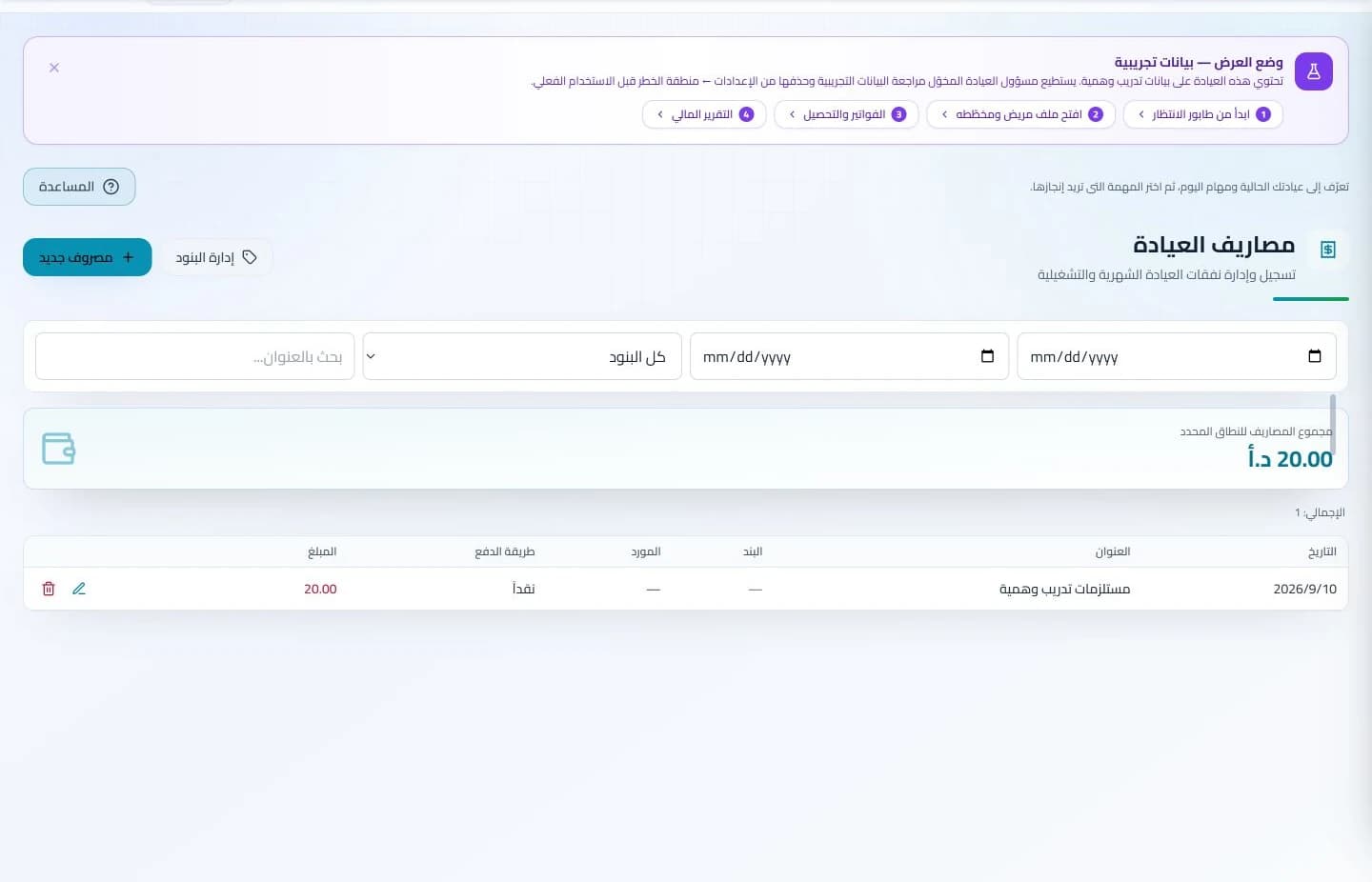Screen dimensions: 1372x882
Task: Click the المبلغ column header
Action: coord(322,551)
